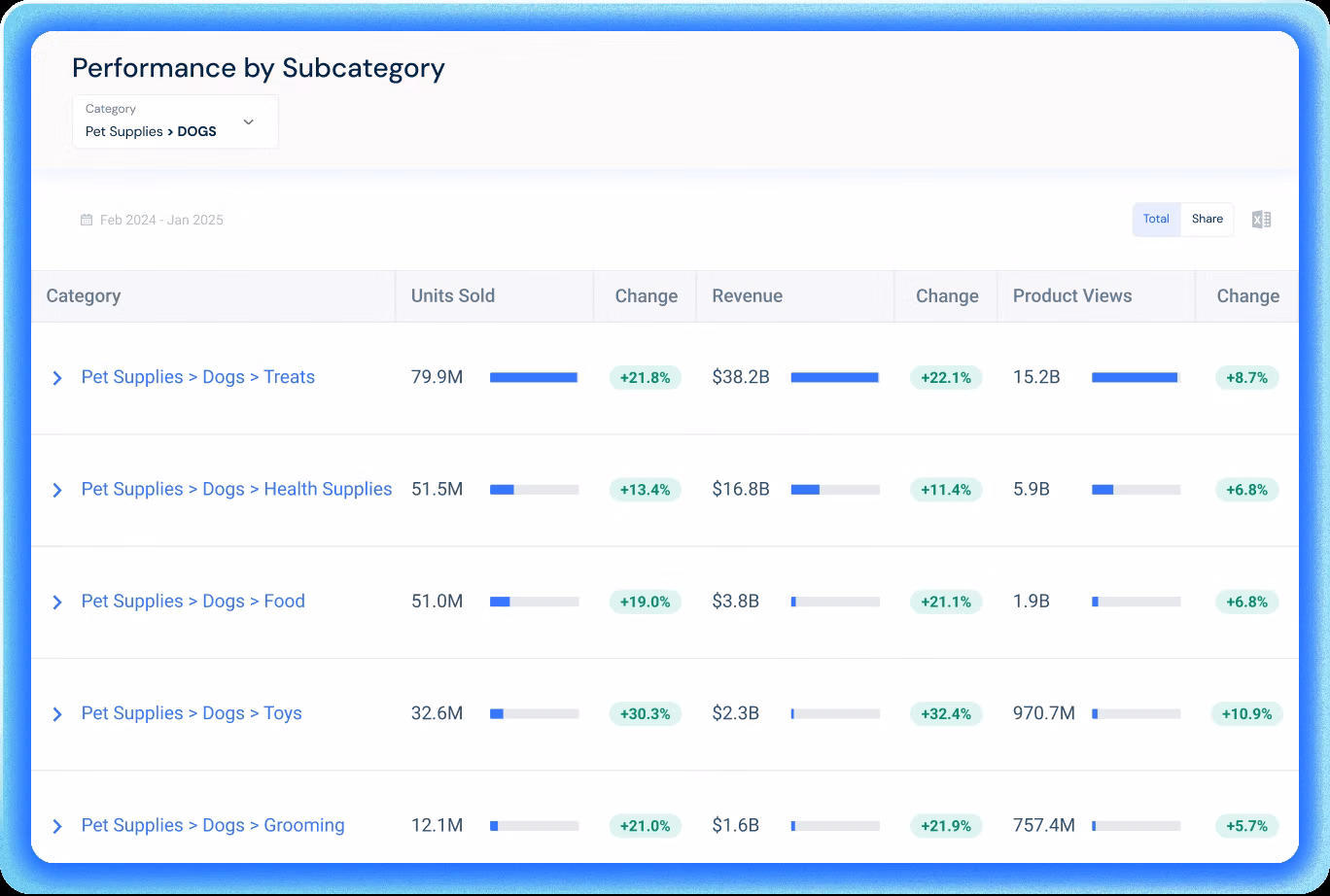This screenshot has width=1330, height=896.
Task: Click the Pet Supplies > Dogs > Toys link
Action: coord(192,713)
